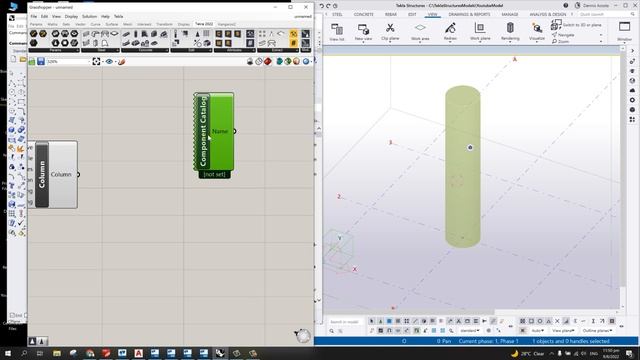Expand the Clip plane dropdown arrow
640x360 pixels.
pyautogui.click(x=390, y=42)
